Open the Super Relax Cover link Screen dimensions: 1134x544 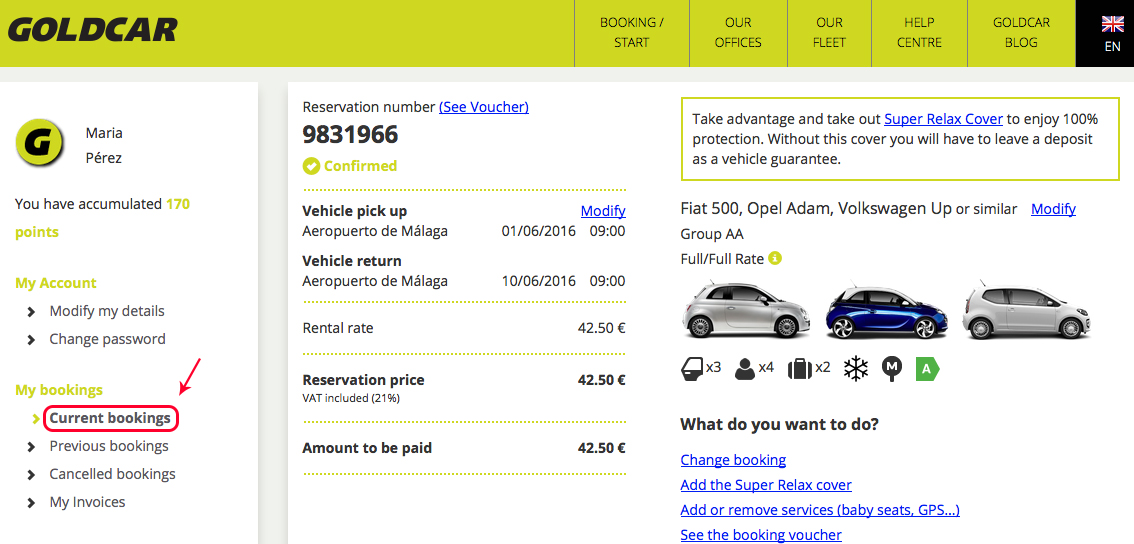coord(943,119)
